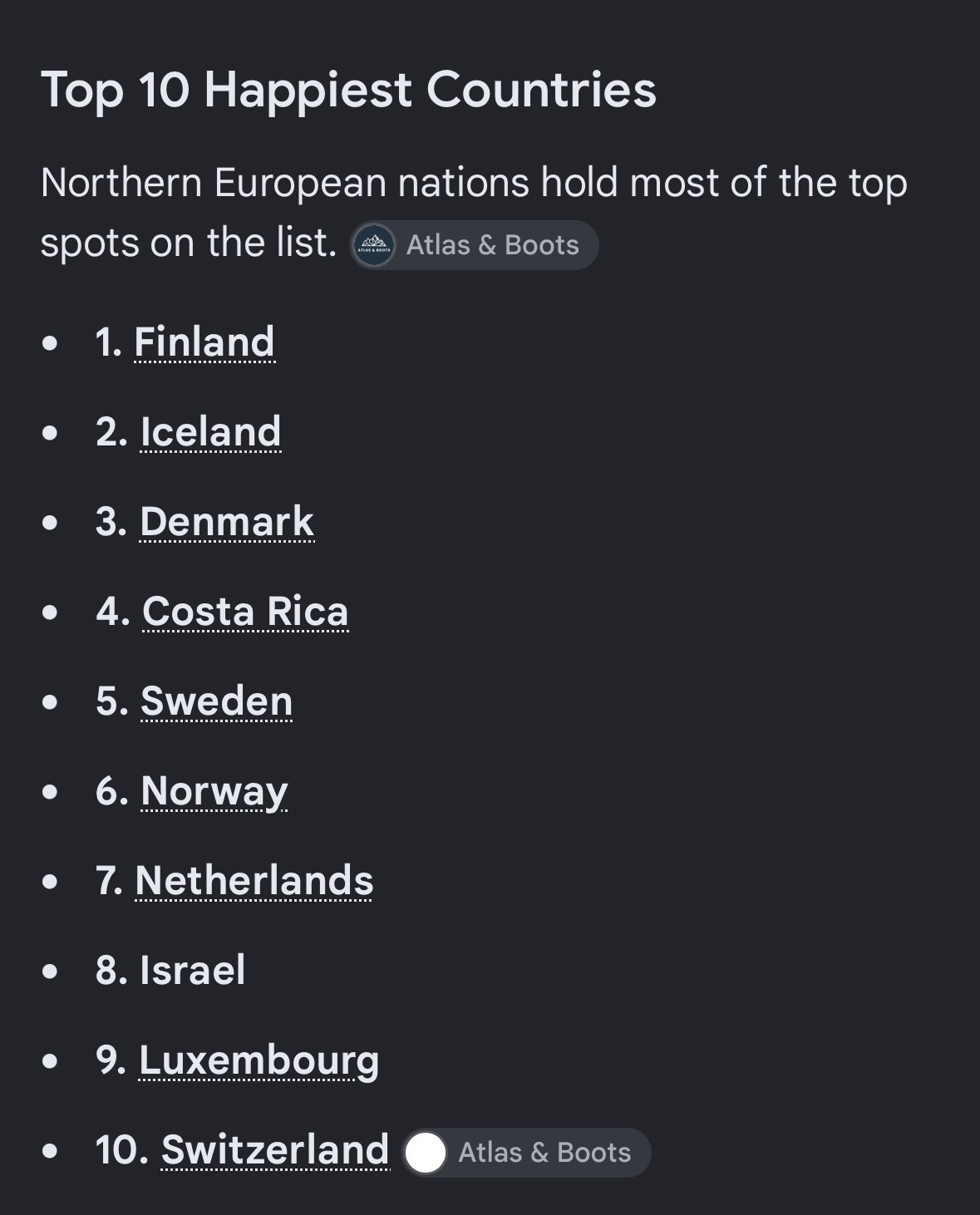980x1215 pixels.
Task: Open the Netherlands link
Action: tap(254, 880)
